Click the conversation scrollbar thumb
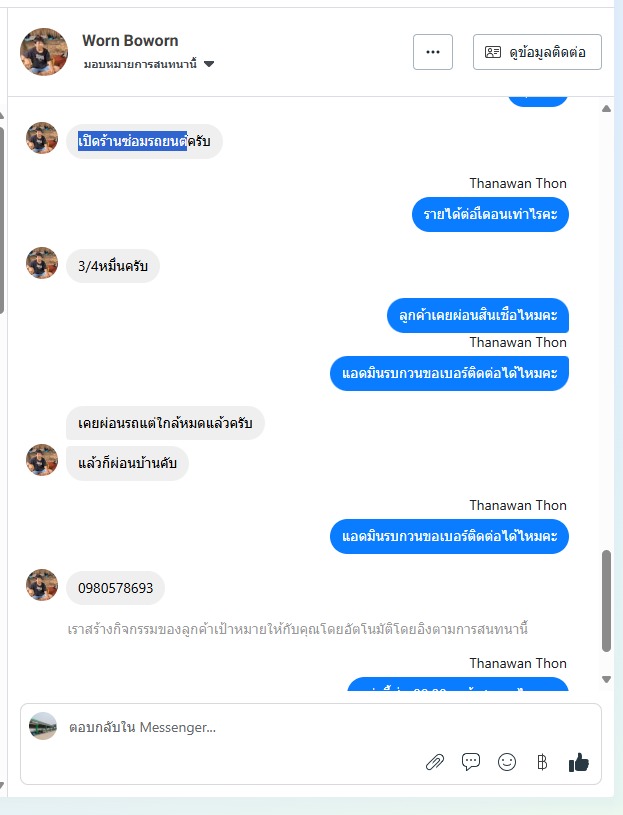623x815 pixels. [606, 600]
